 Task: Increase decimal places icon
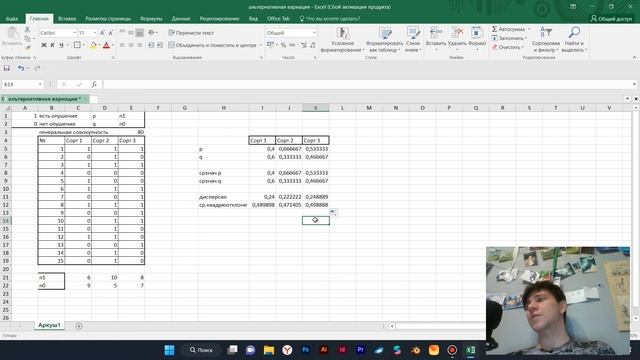(304, 45)
